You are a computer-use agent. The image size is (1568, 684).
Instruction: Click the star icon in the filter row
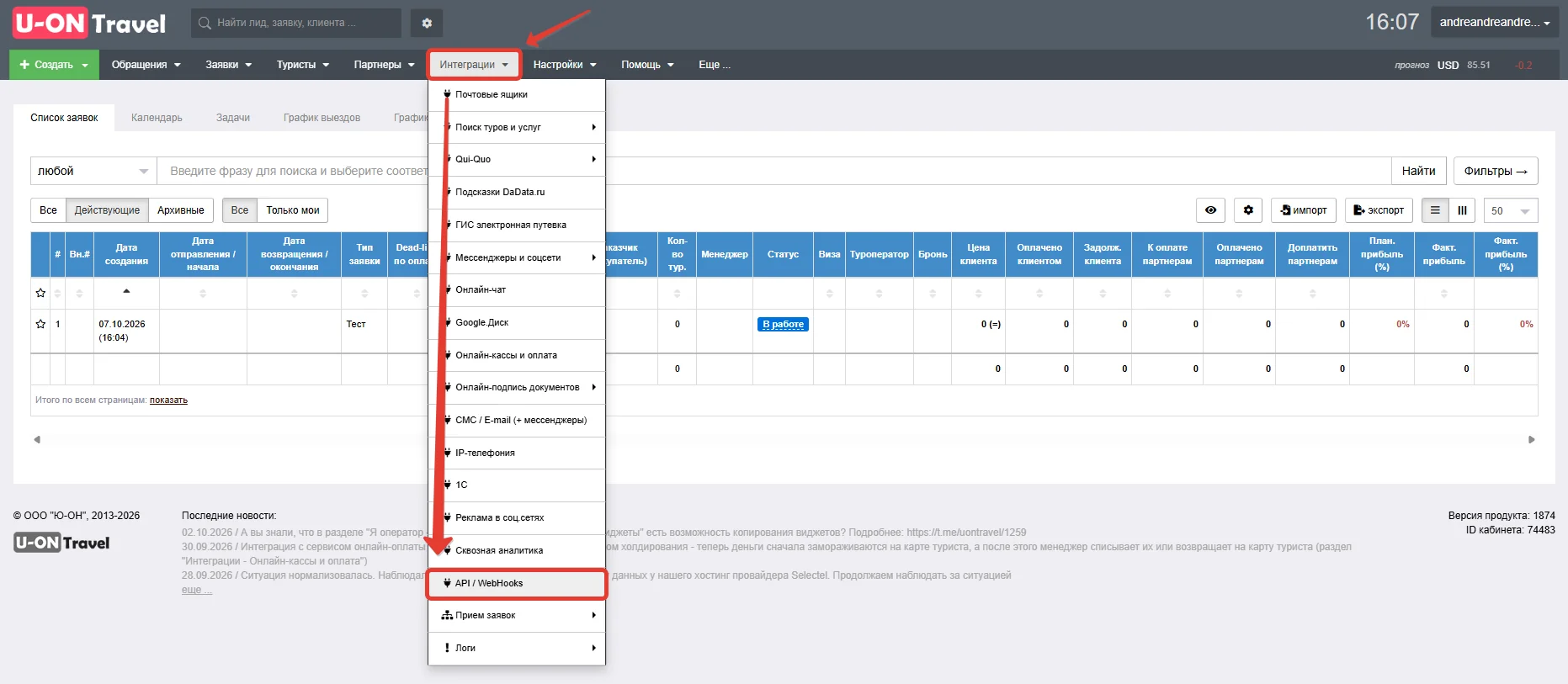(x=40, y=293)
